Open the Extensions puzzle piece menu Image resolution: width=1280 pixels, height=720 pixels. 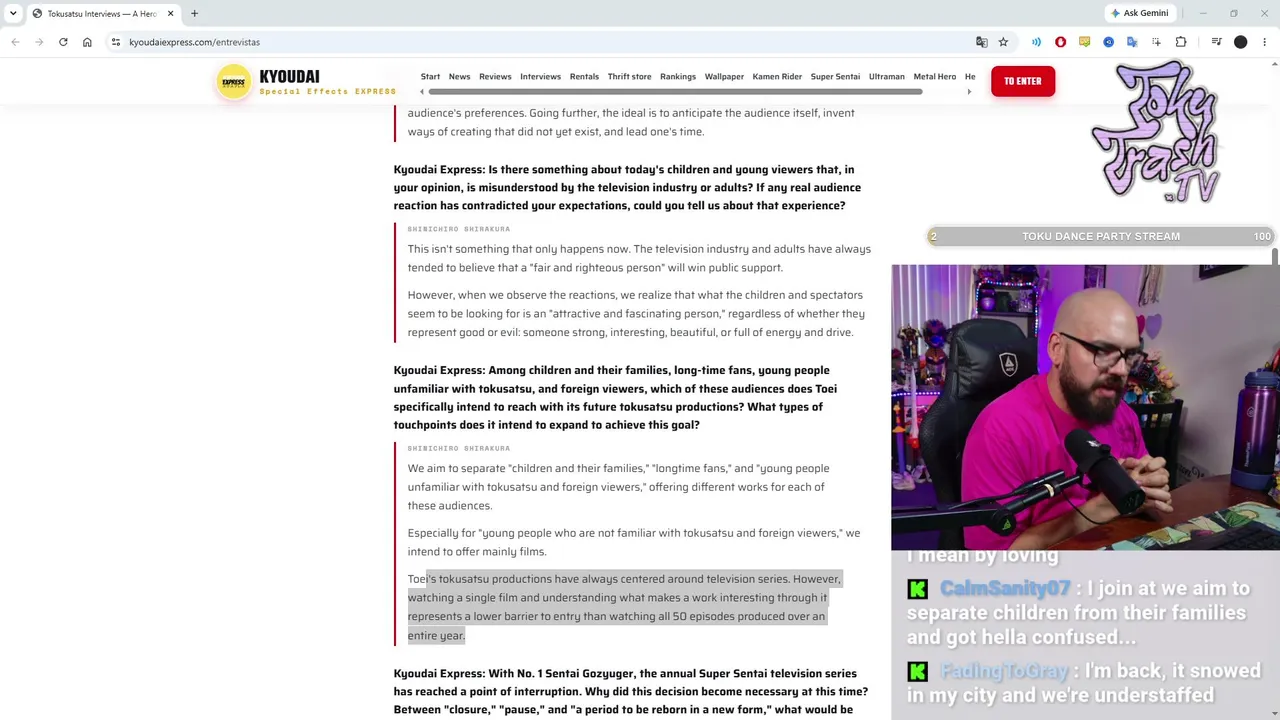1181,42
